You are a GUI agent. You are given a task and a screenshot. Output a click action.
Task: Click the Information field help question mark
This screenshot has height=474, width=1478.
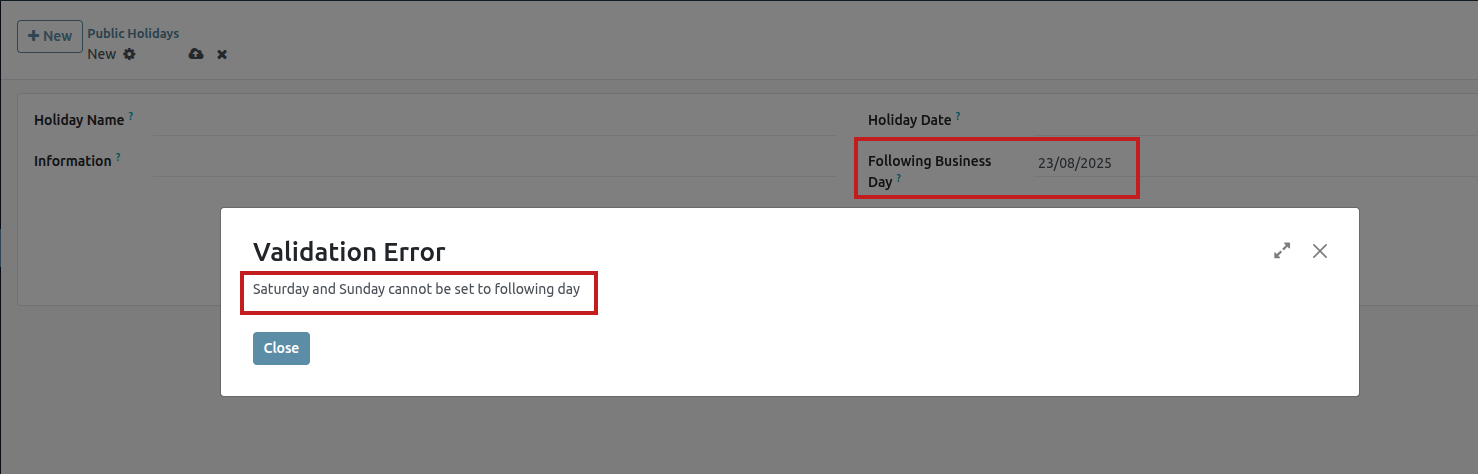coord(118,157)
